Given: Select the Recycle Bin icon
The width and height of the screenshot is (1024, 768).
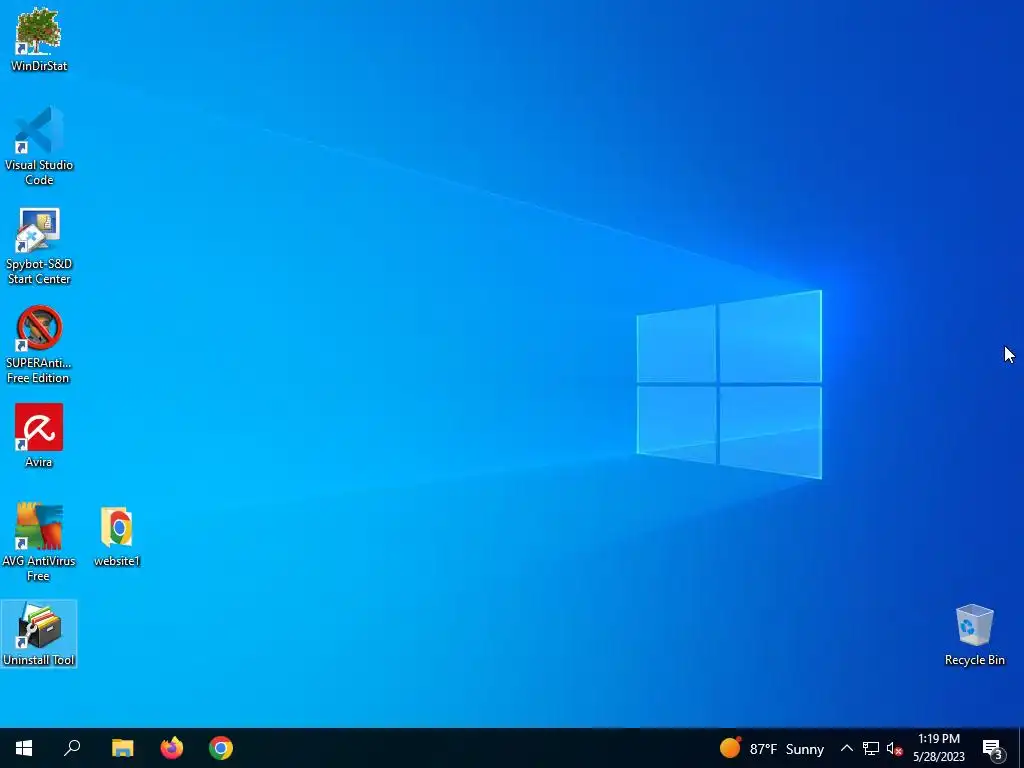Looking at the screenshot, I should coord(974,635).
